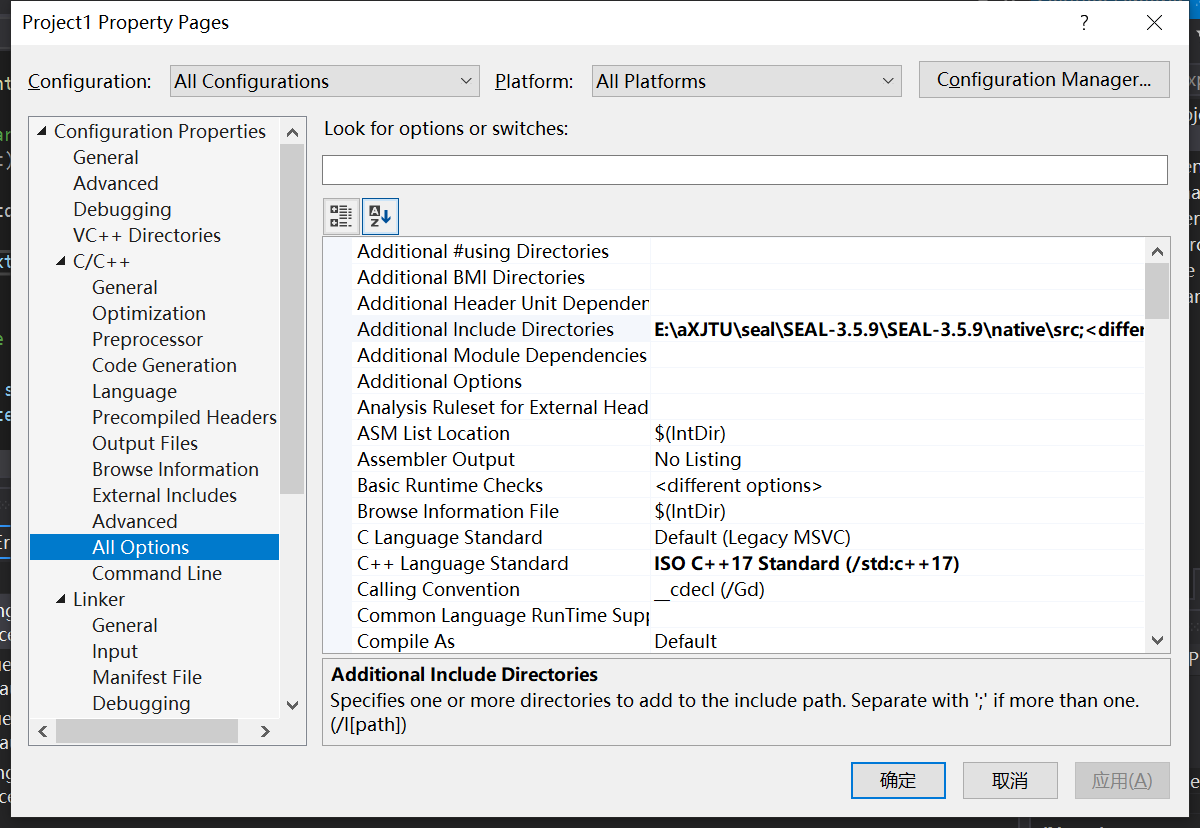
Task: Click the Help question mark icon
Action: click(x=1084, y=22)
